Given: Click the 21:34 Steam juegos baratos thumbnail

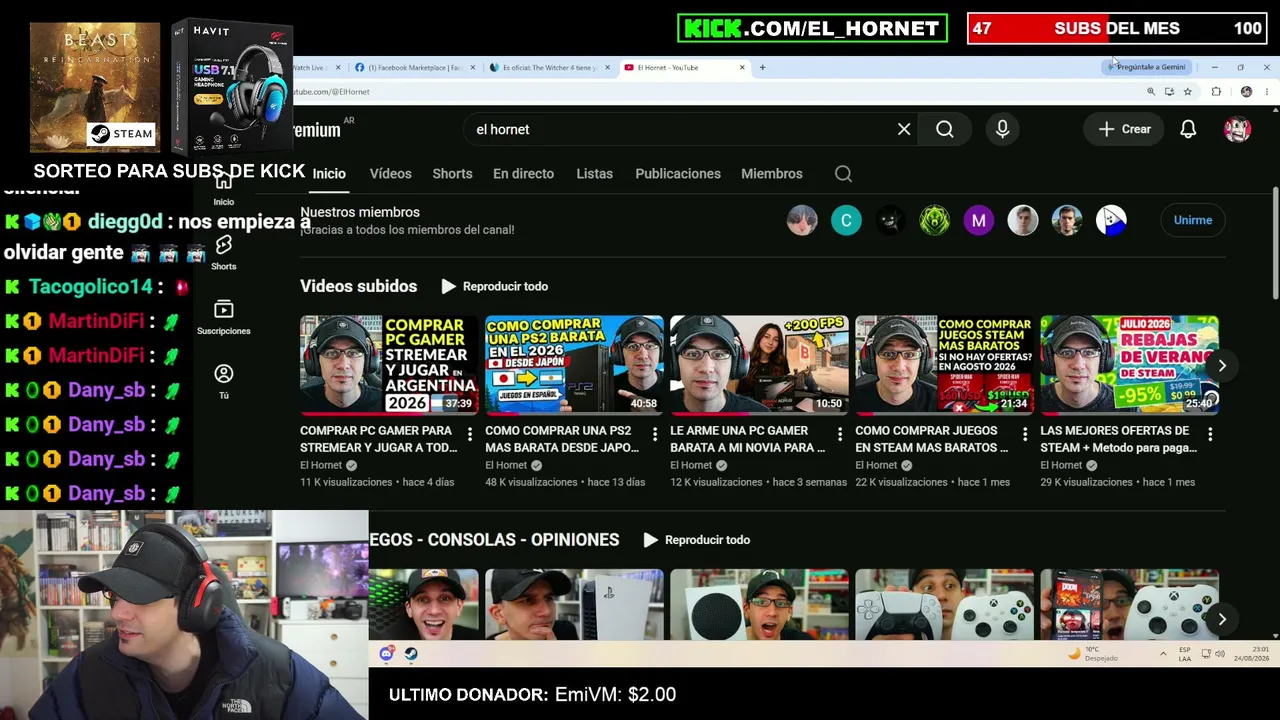Looking at the screenshot, I should point(944,365).
